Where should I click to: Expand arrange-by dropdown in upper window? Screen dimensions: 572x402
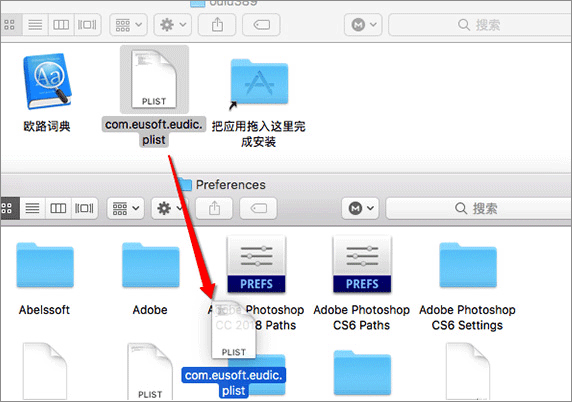[129, 25]
